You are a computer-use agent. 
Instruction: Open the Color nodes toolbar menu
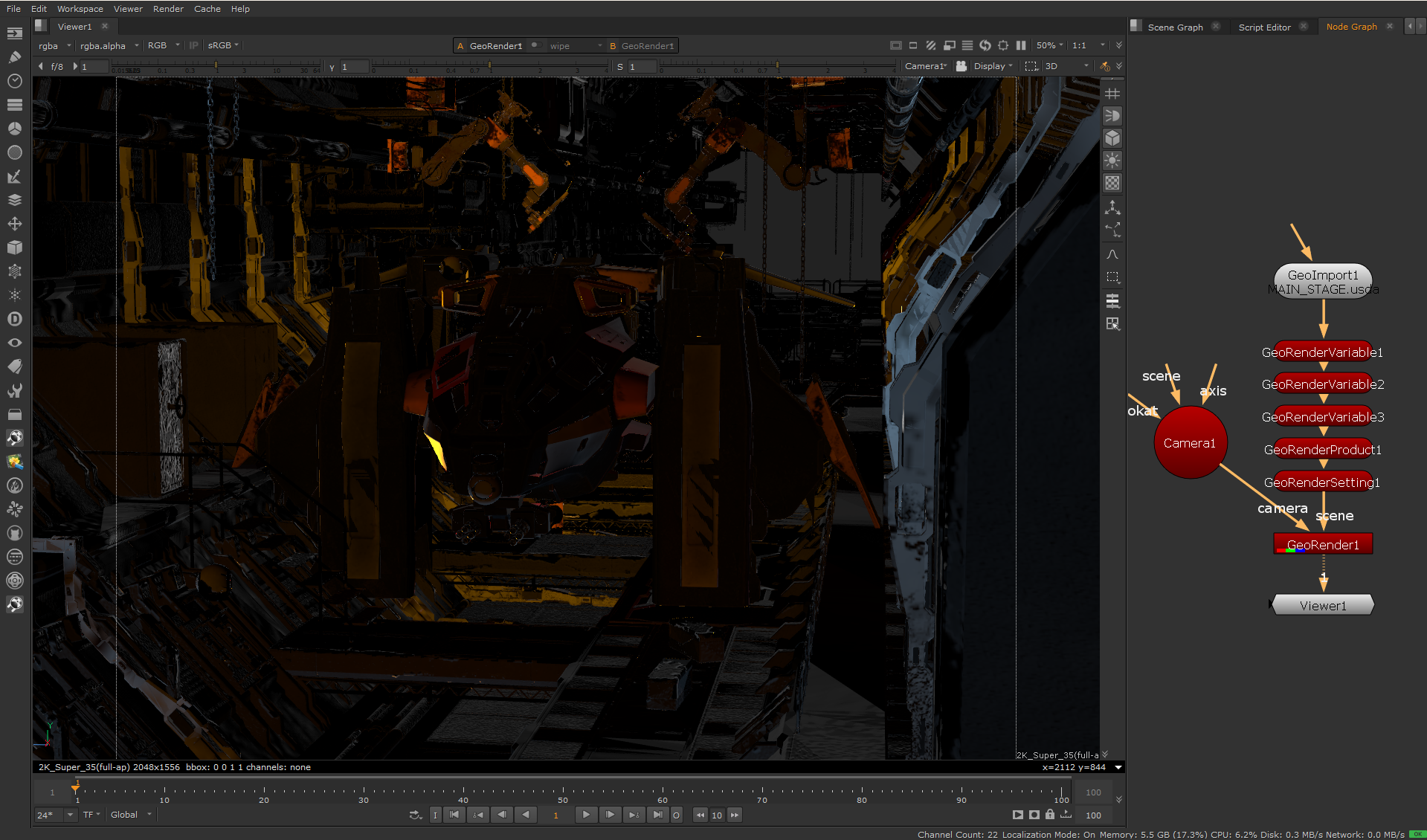point(15,129)
